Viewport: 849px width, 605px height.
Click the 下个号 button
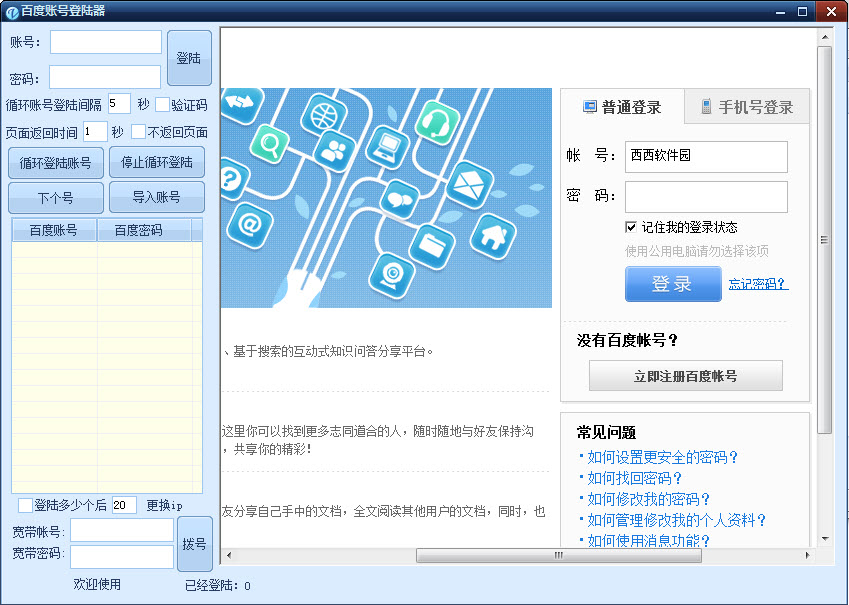tap(56, 198)
